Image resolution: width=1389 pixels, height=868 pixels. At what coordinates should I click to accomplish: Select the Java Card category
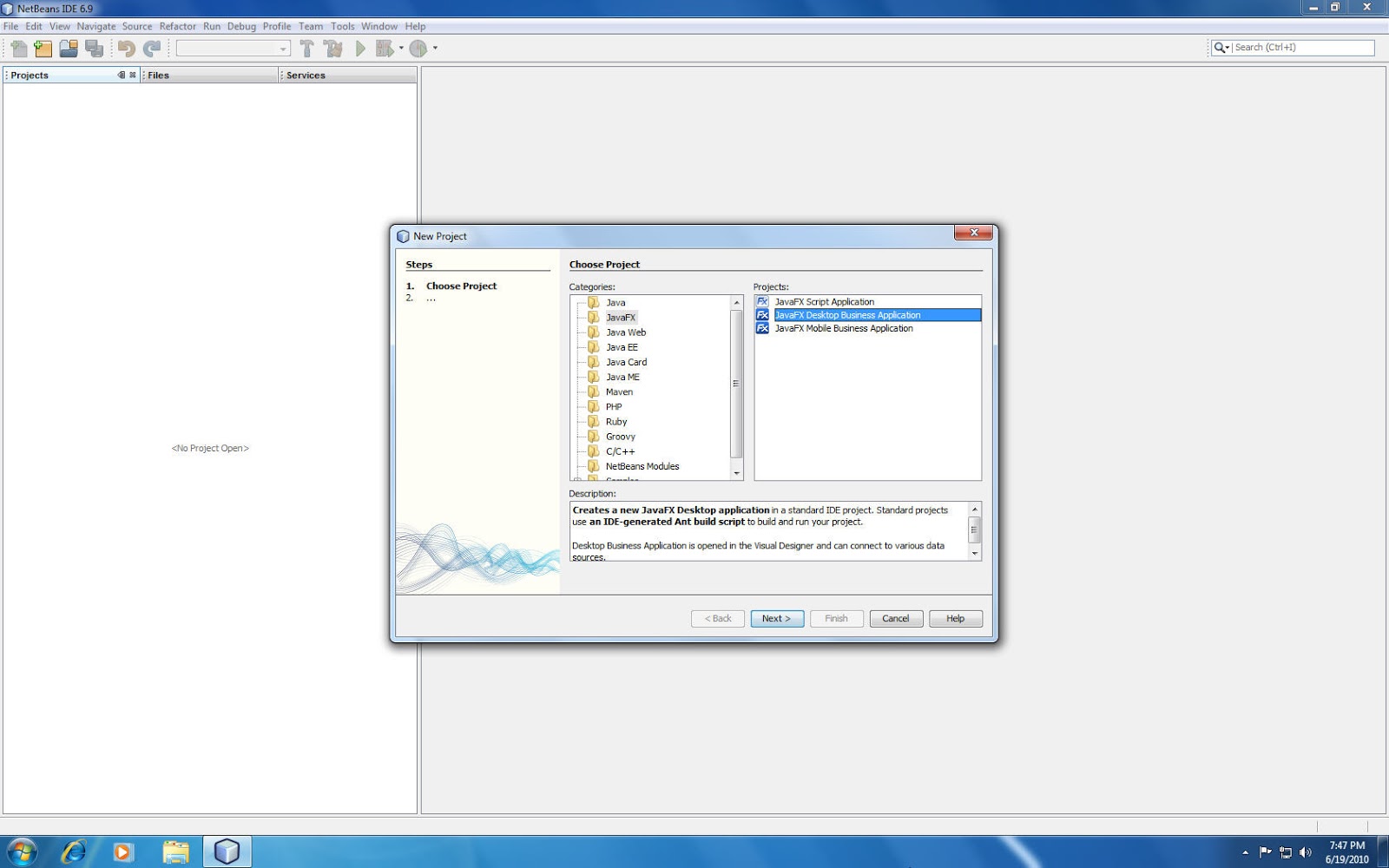tap(626, 362)
